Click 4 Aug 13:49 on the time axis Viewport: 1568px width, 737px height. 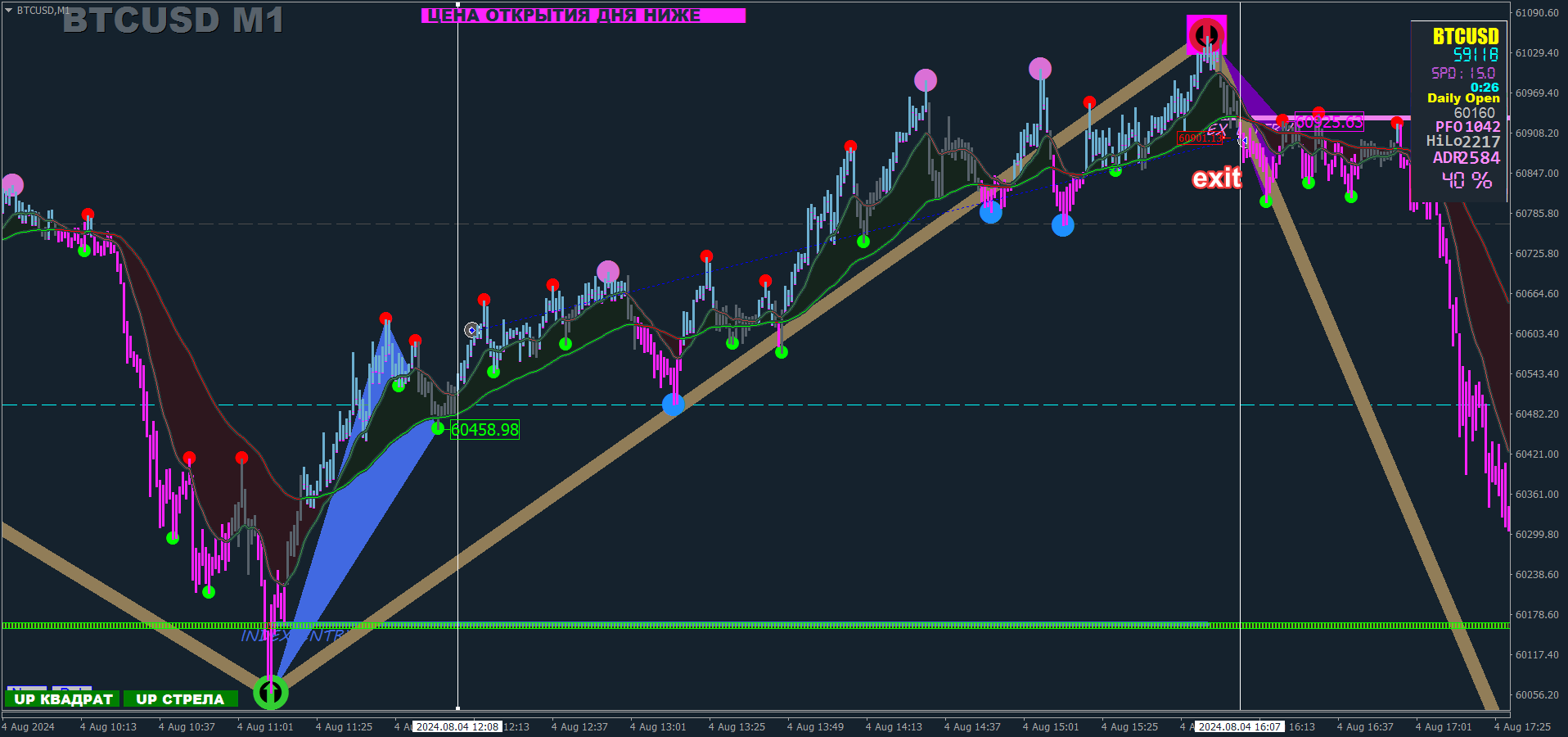[x=815, y=727]
